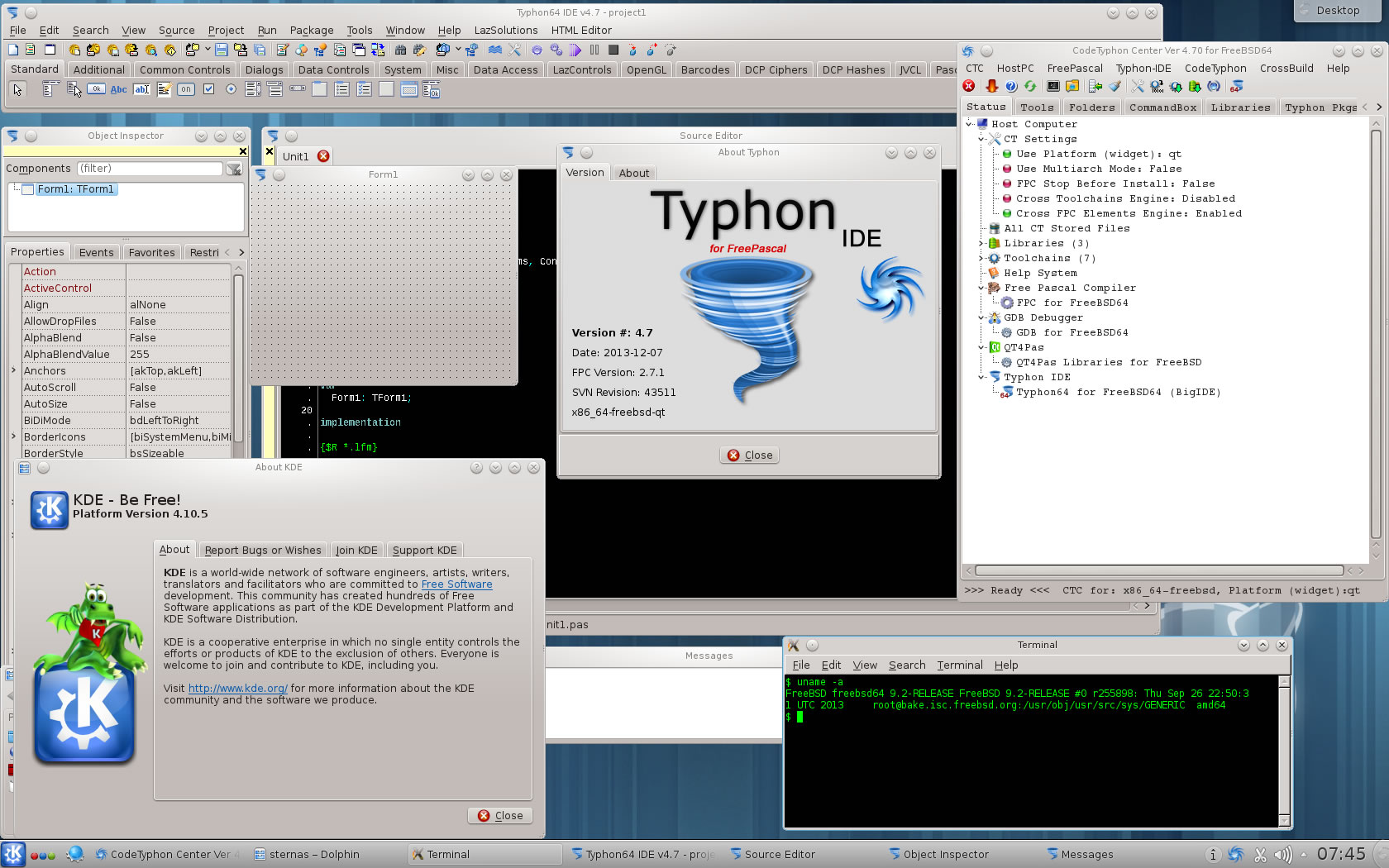Screen dimensions: 1389x868
Task: Expand the BorderIcons property in Object Inspector
Action: [x=13, y=436]
